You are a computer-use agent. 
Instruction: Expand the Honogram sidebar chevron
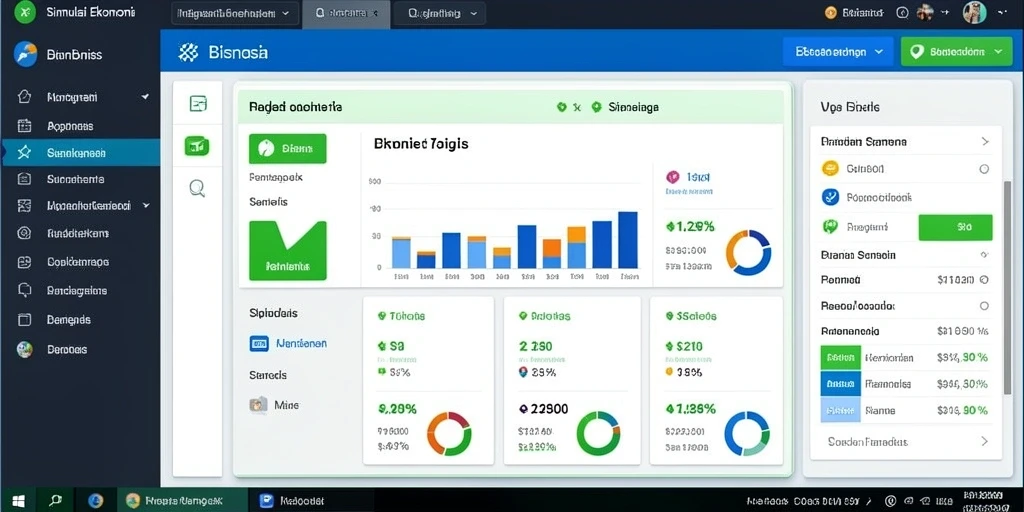coord(145,97)
